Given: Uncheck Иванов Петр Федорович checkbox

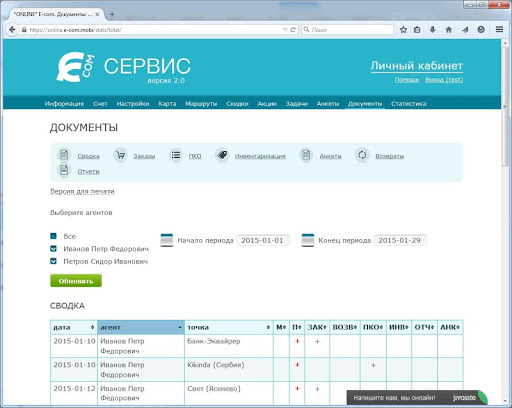Looking at the screenshot, I should coord(53,249).
